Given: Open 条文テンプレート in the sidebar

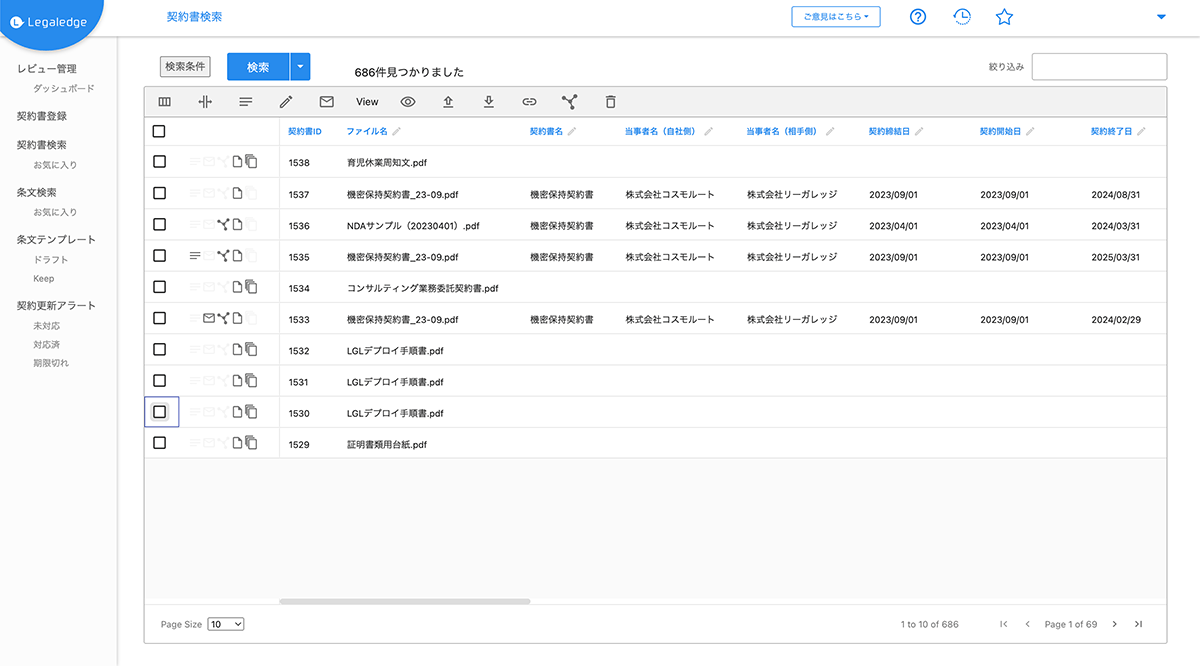Looking at the screenshot, I should pyautogui.click(x=57, y=240).
